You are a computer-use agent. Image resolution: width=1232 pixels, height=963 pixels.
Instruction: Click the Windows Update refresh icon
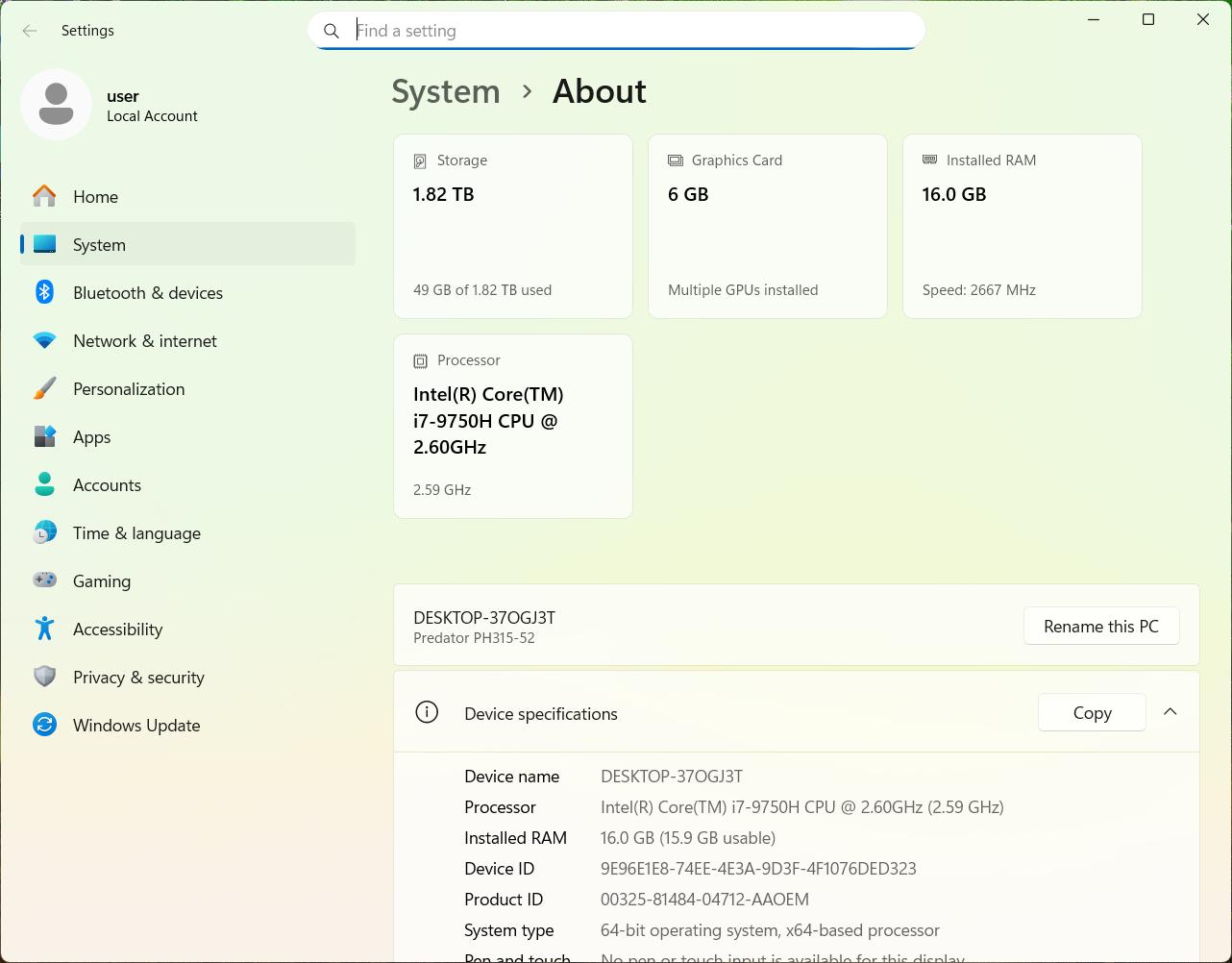click(44, 725)
